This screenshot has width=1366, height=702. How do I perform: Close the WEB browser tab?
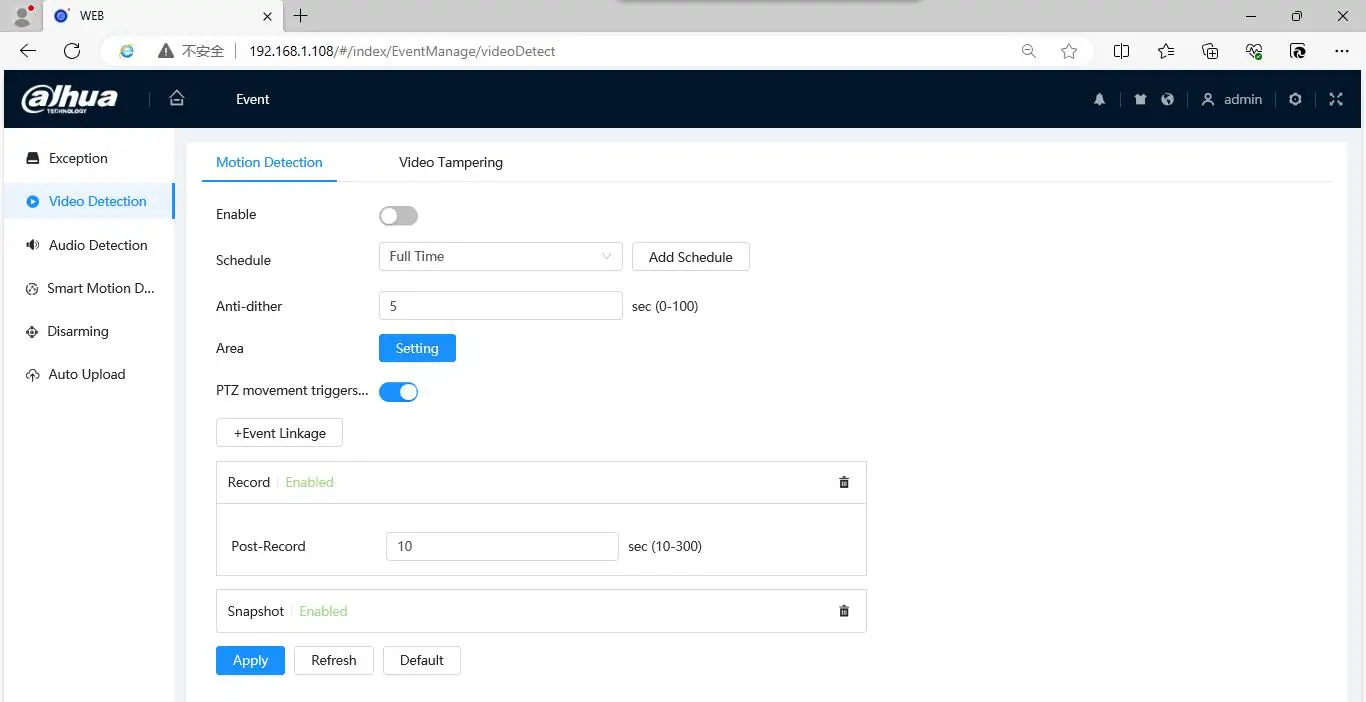point(267,16)
